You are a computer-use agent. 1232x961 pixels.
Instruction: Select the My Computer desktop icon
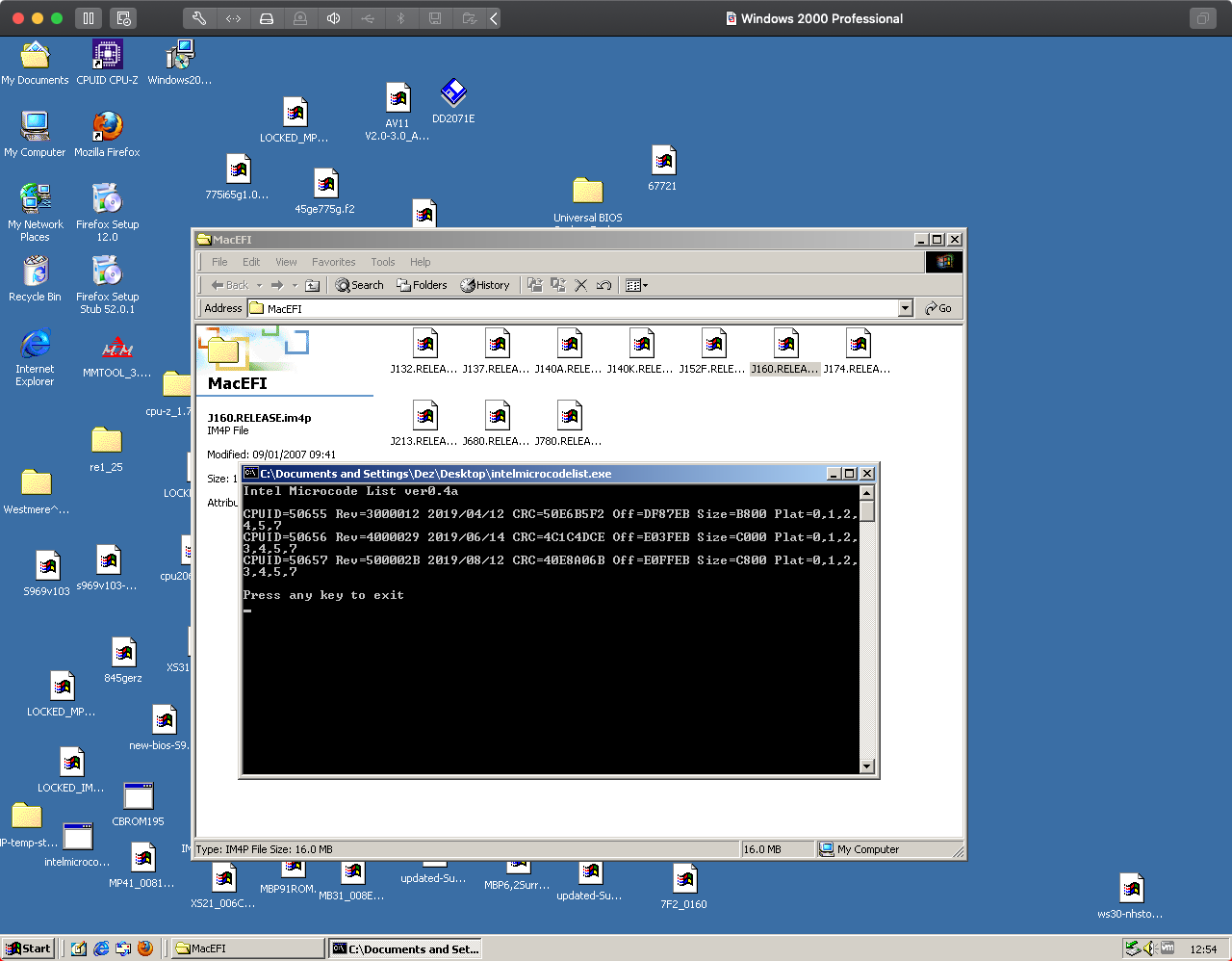click(x=35, y=134)
